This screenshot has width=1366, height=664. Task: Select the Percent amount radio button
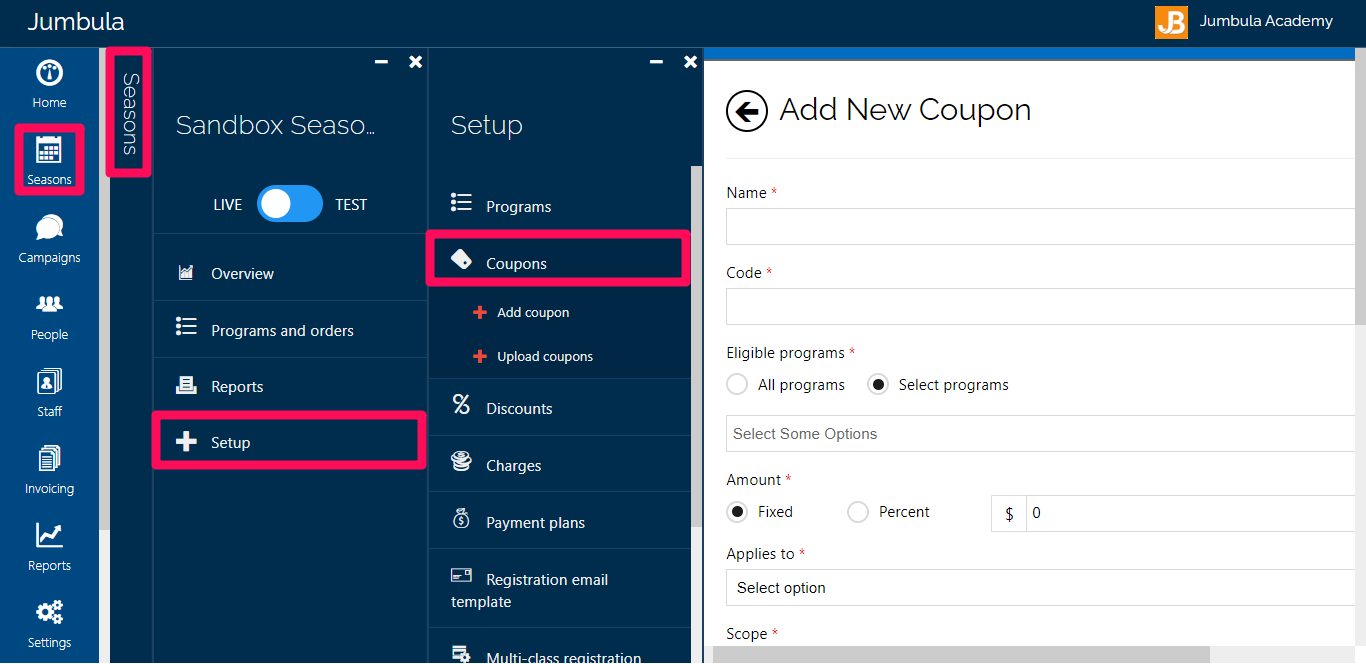tap(857, 512)
